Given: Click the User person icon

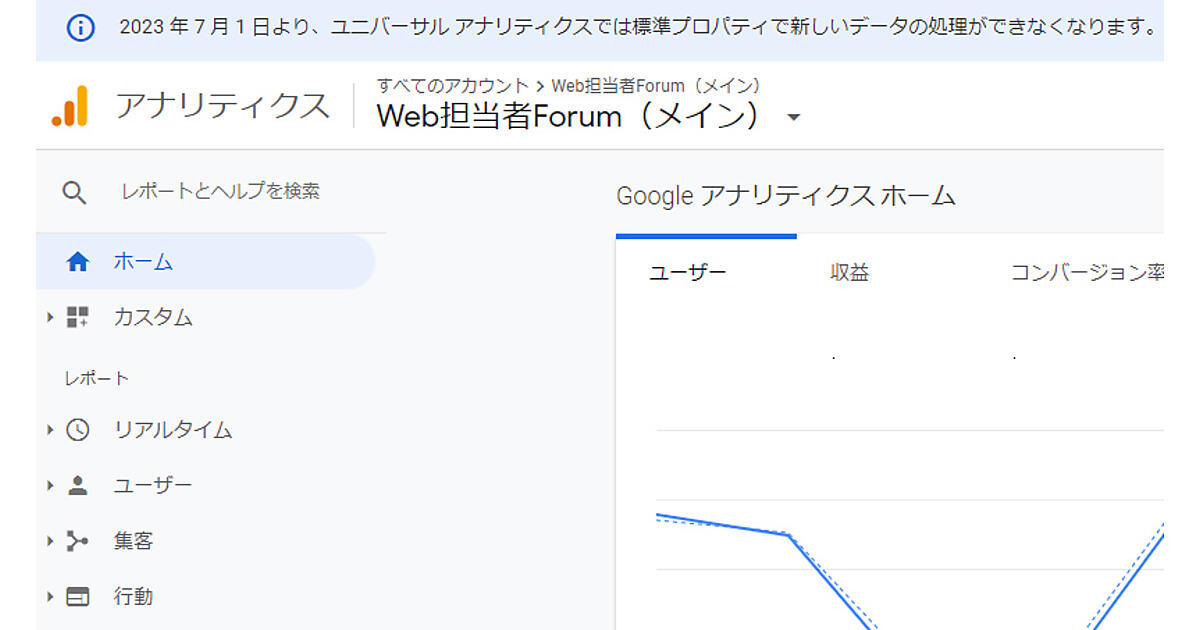Looking at the screenshot, I should (77, 486).
